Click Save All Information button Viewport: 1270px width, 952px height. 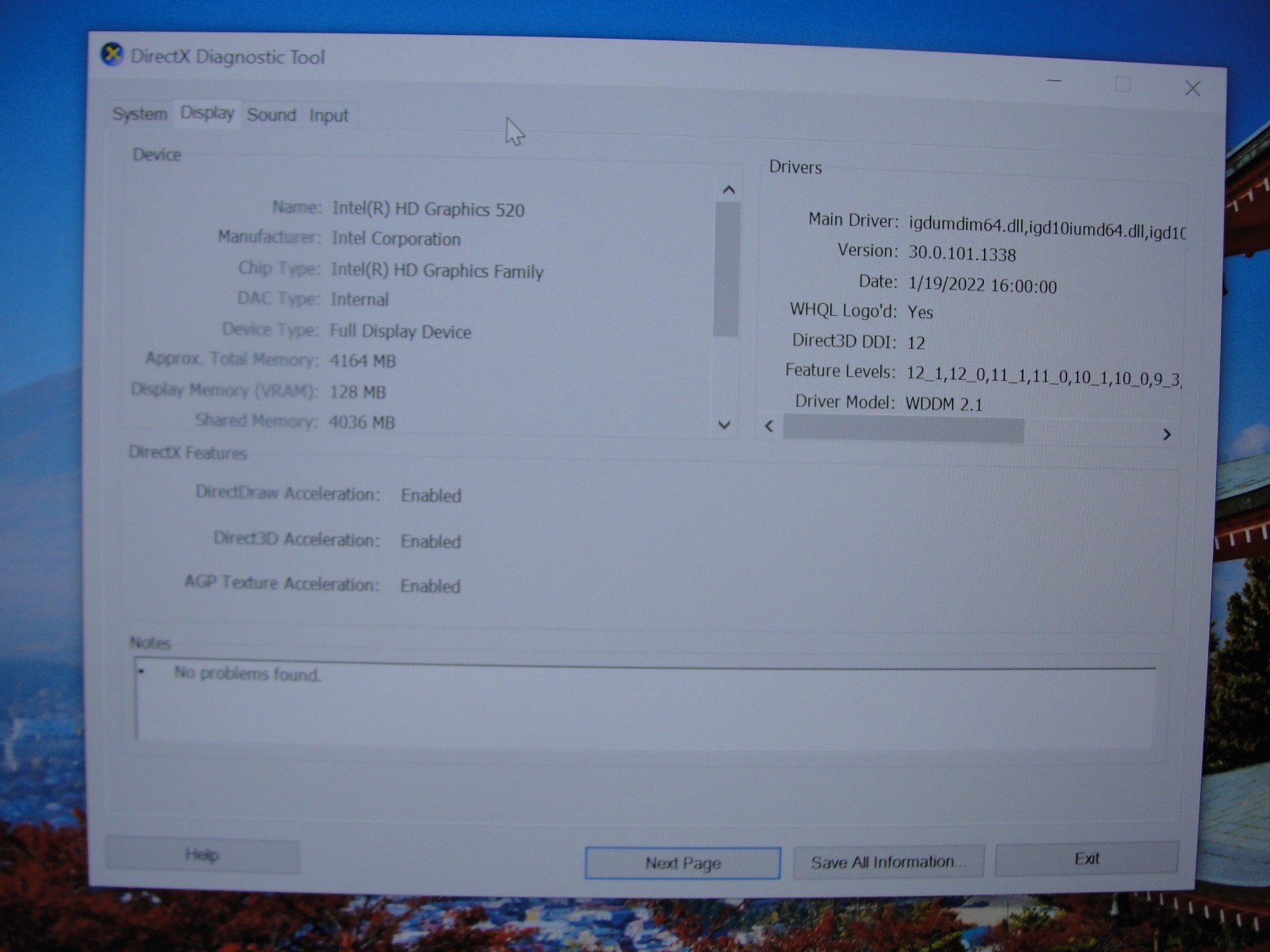point(888,862)
